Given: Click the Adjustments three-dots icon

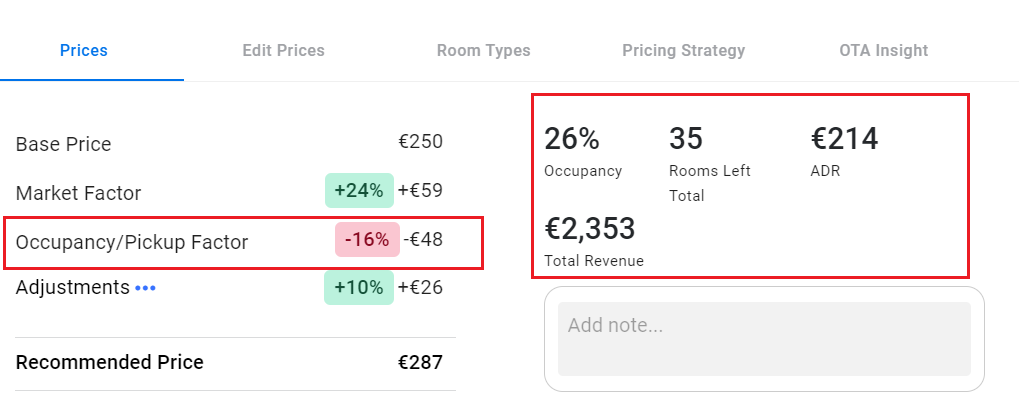Looking at the screenshot, I should tap(146, 288).
